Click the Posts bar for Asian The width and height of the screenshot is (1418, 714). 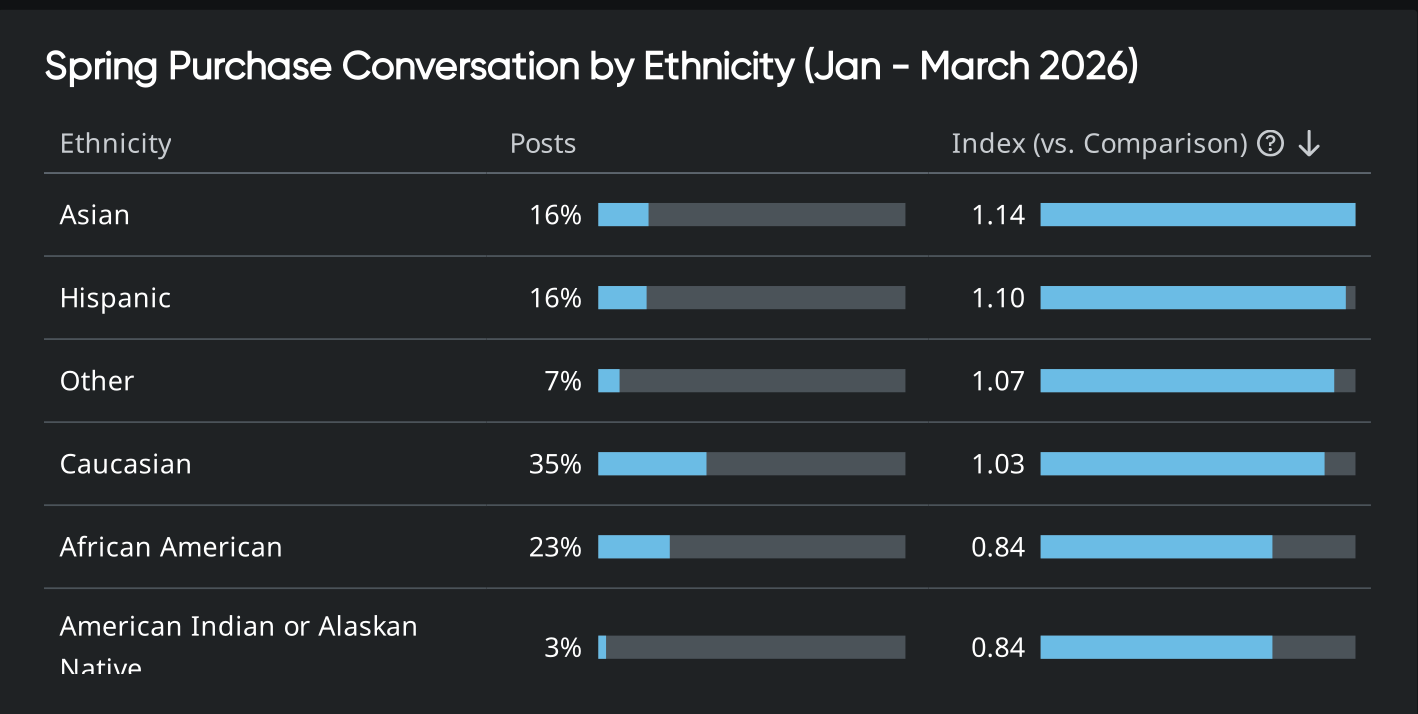point(750,214)
